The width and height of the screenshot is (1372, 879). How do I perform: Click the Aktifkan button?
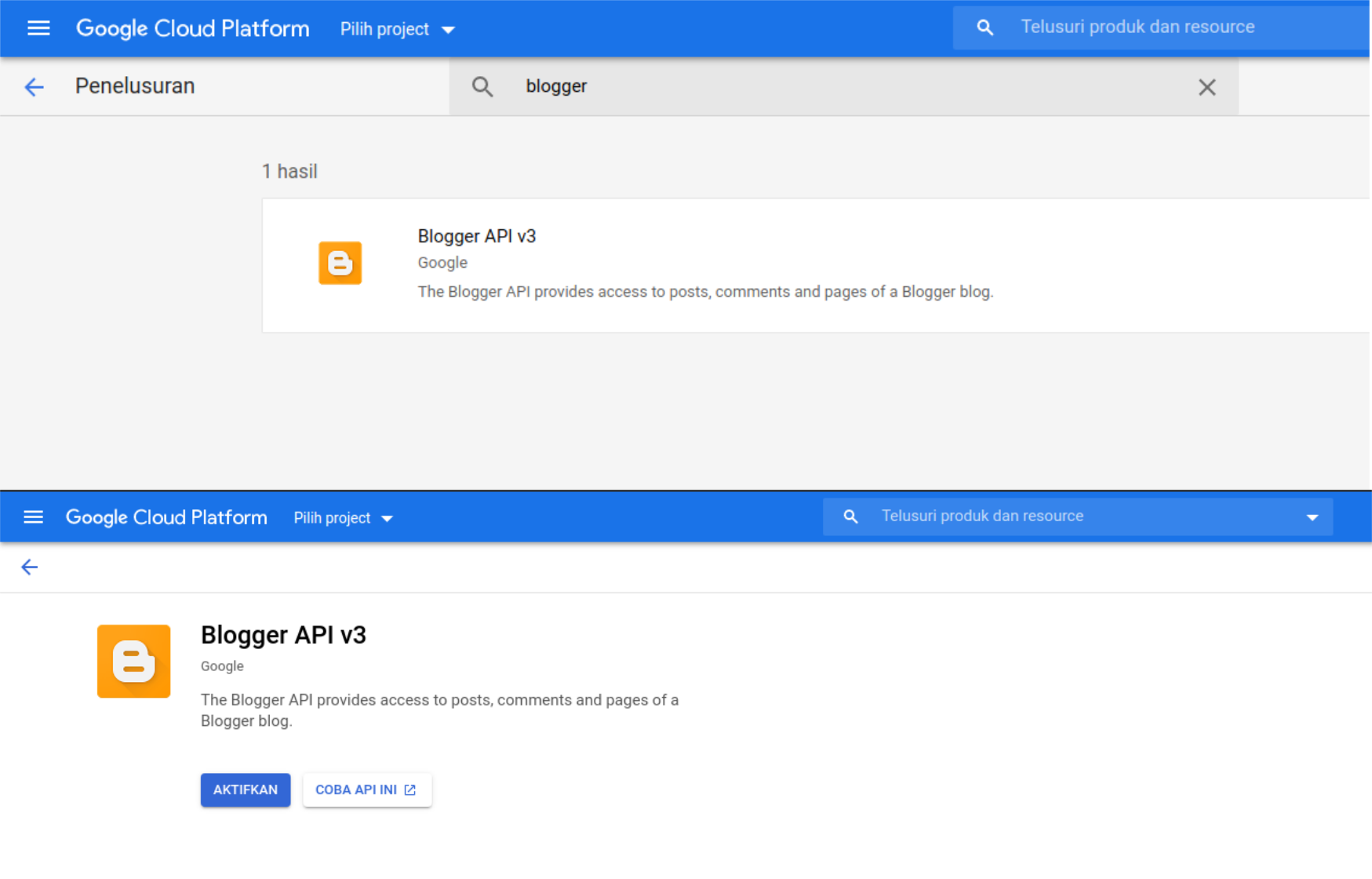pyautogui.click(x=246, y=790)
